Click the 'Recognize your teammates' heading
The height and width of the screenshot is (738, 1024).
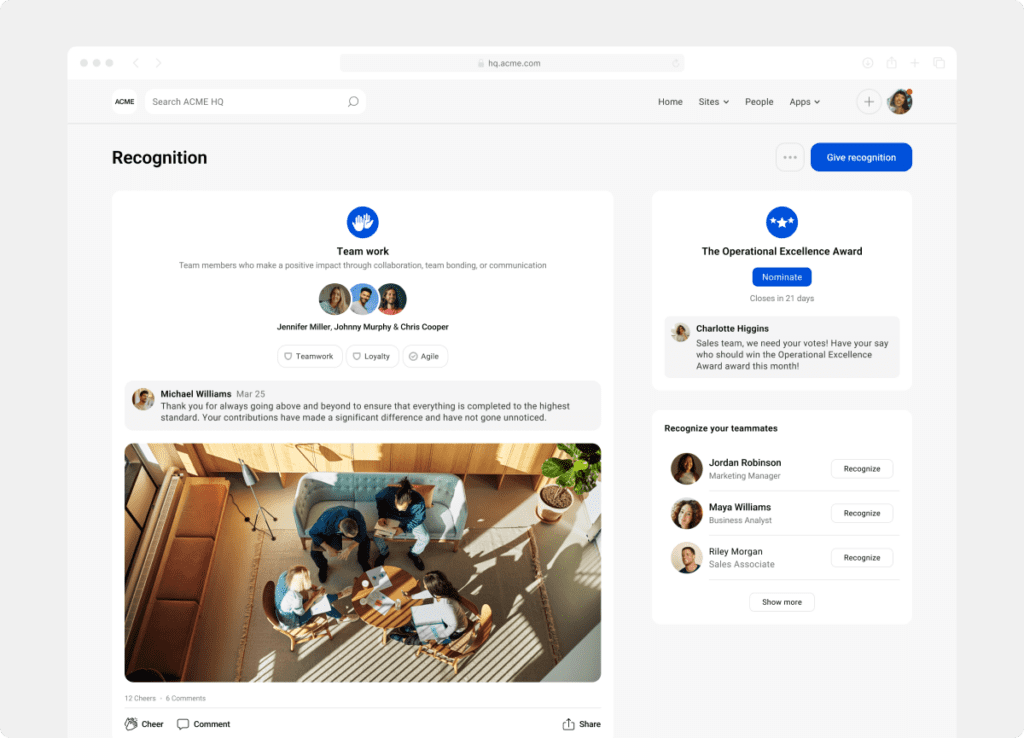(x=721, y=428)
